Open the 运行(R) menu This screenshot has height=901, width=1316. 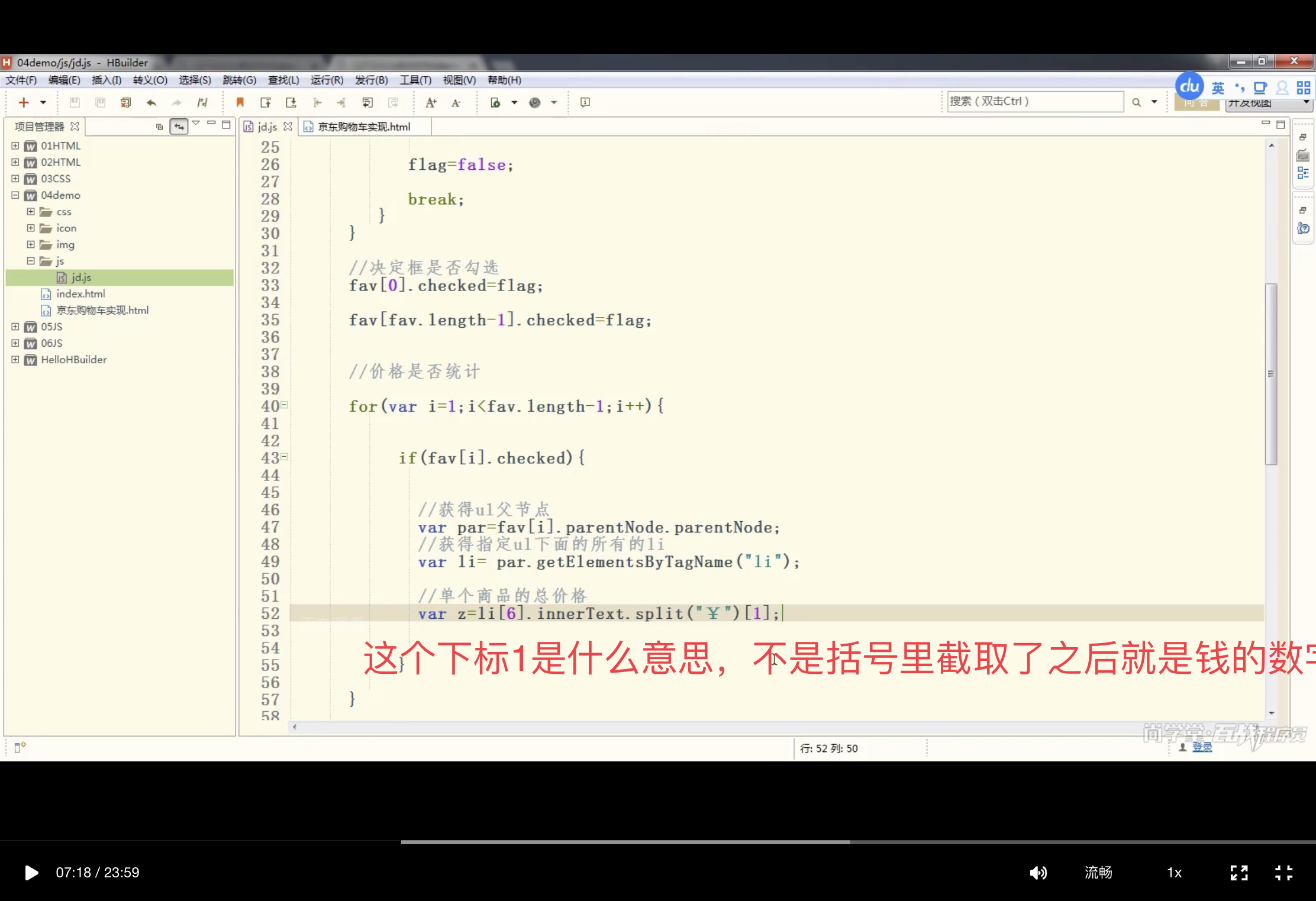click(327, 80)
